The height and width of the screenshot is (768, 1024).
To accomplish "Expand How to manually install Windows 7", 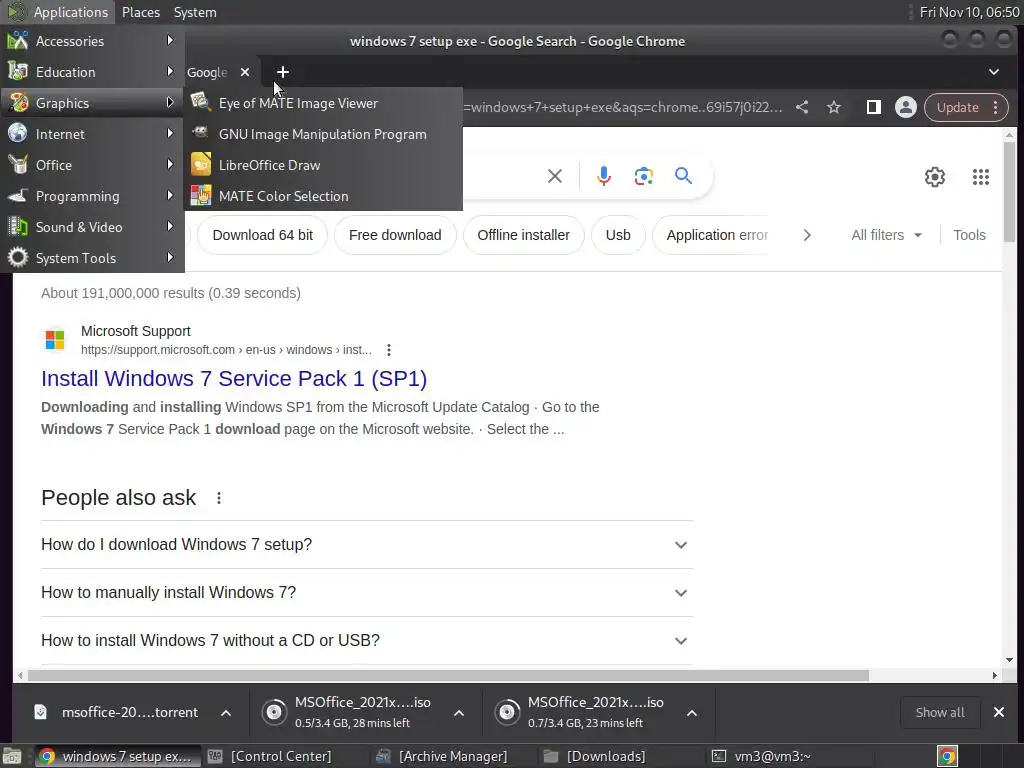I will [366, 592].
